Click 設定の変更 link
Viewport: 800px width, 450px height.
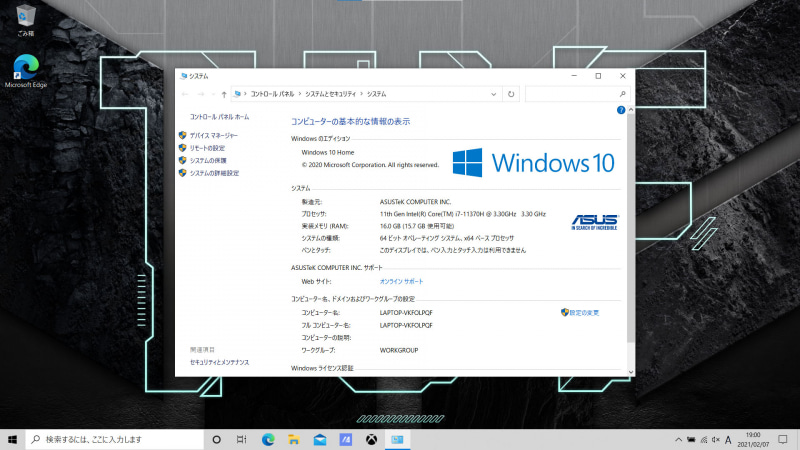(x=584, y=313)
